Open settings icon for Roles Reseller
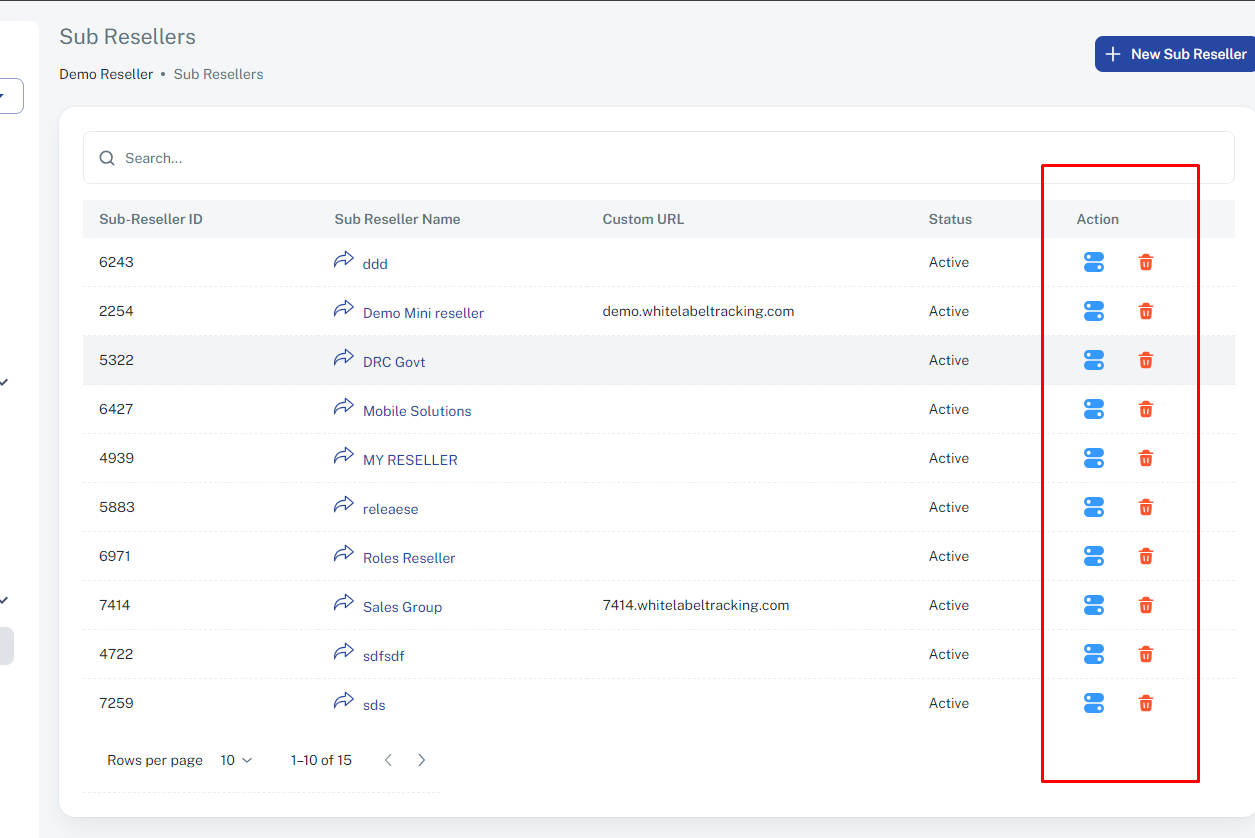Image resolution: width=1255 pixels, height=838 pixels. pyautogui.click(x=1094, y=556)
